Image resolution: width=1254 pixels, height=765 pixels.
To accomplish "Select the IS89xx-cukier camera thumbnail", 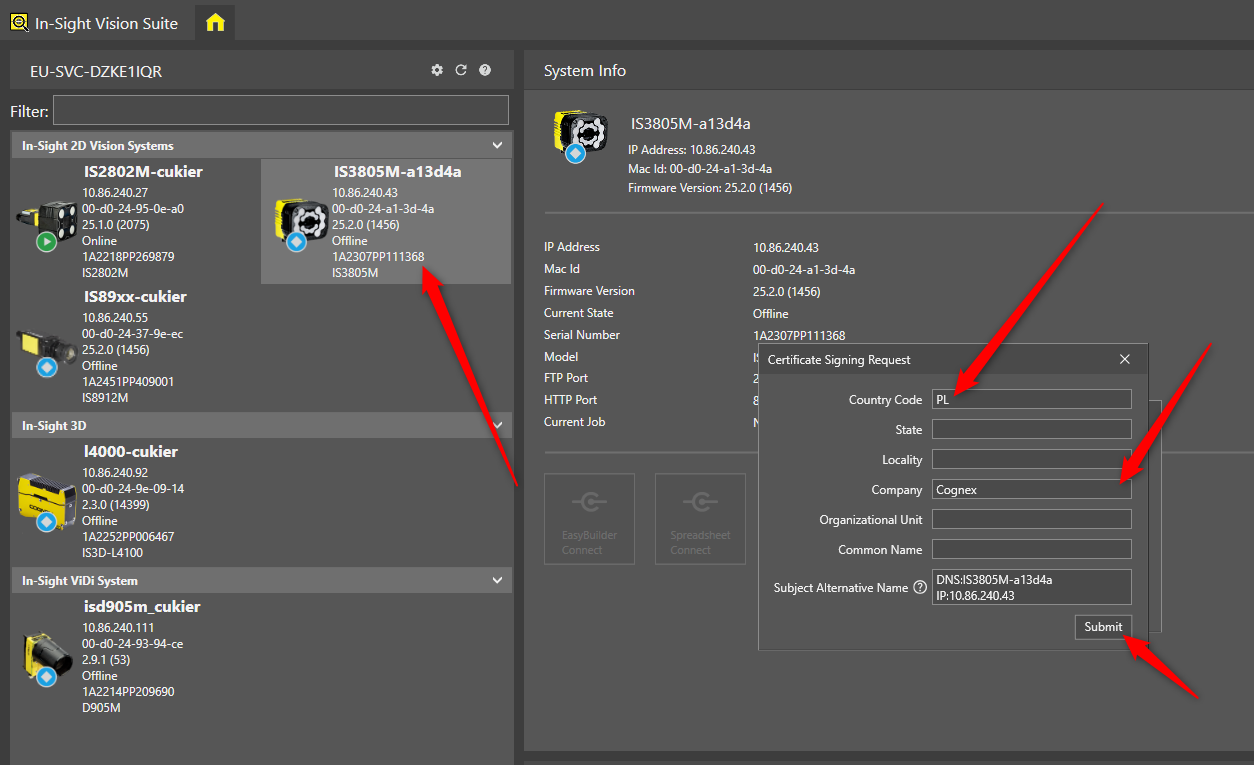I will [46, 352].
